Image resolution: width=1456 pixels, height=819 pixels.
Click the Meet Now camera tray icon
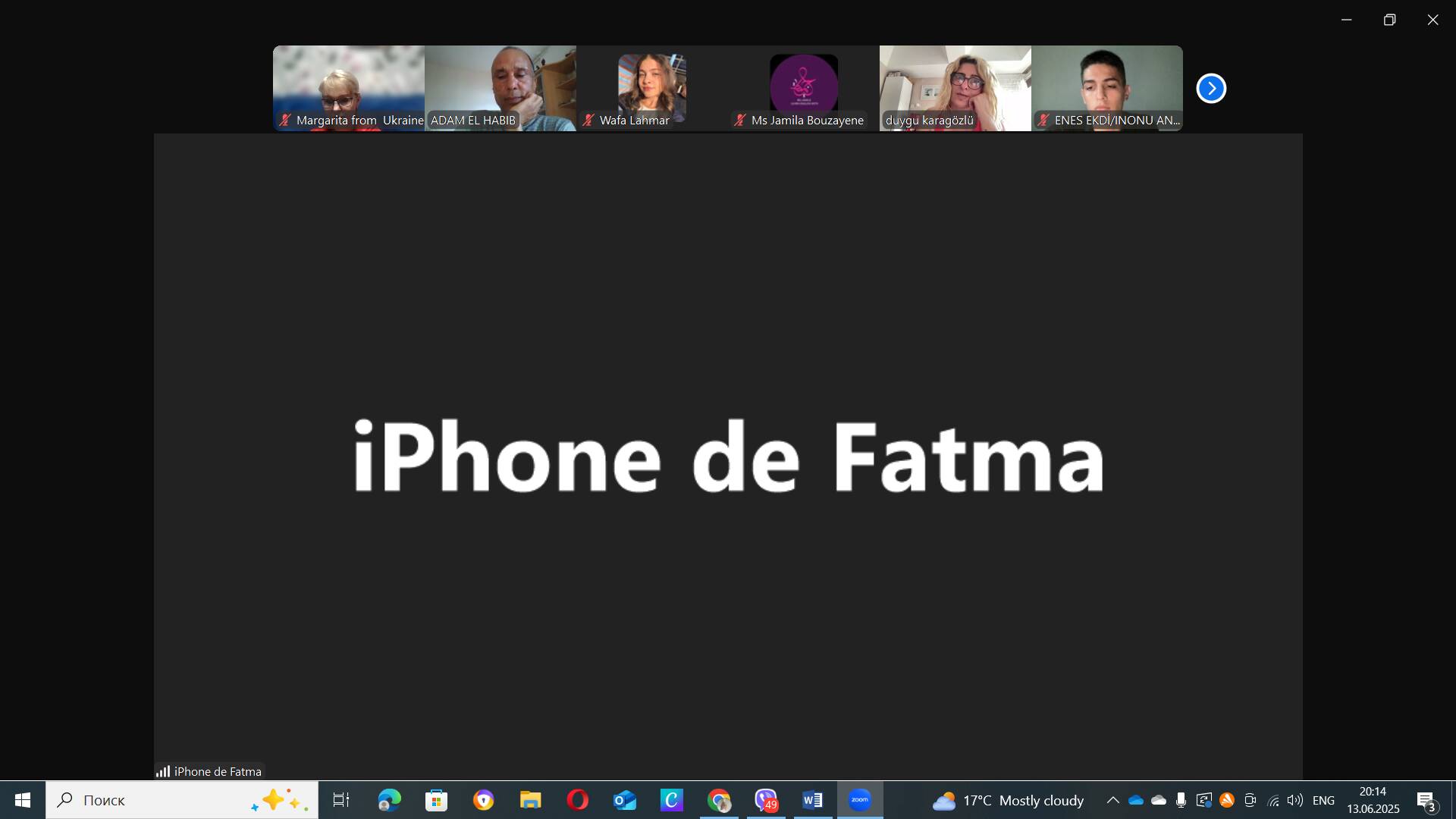pos(1250,800)
